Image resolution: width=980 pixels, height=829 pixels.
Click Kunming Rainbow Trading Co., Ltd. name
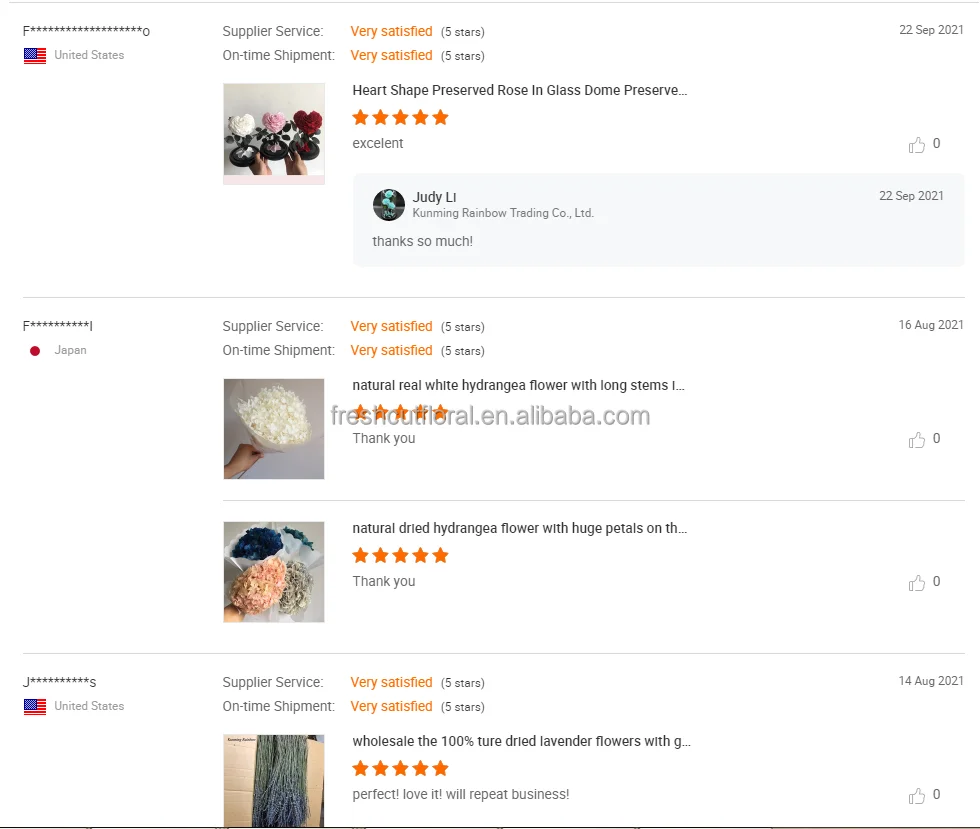point(503,213)
